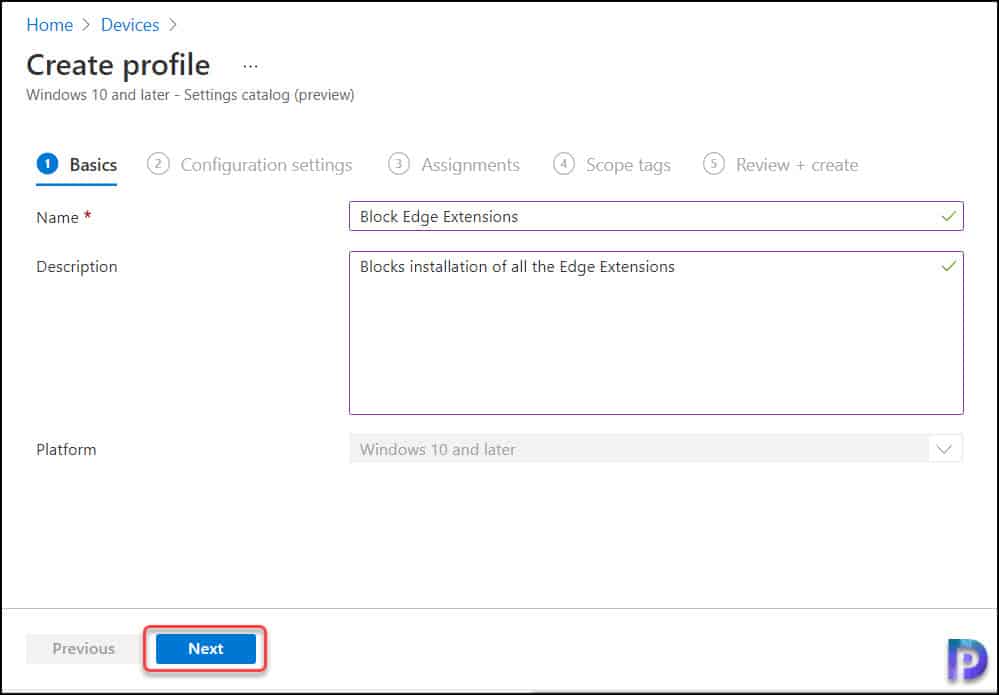The width and height of the screenshot is (999, 695).
Task: Switch to the Configuration settings step
Action: 265,163
